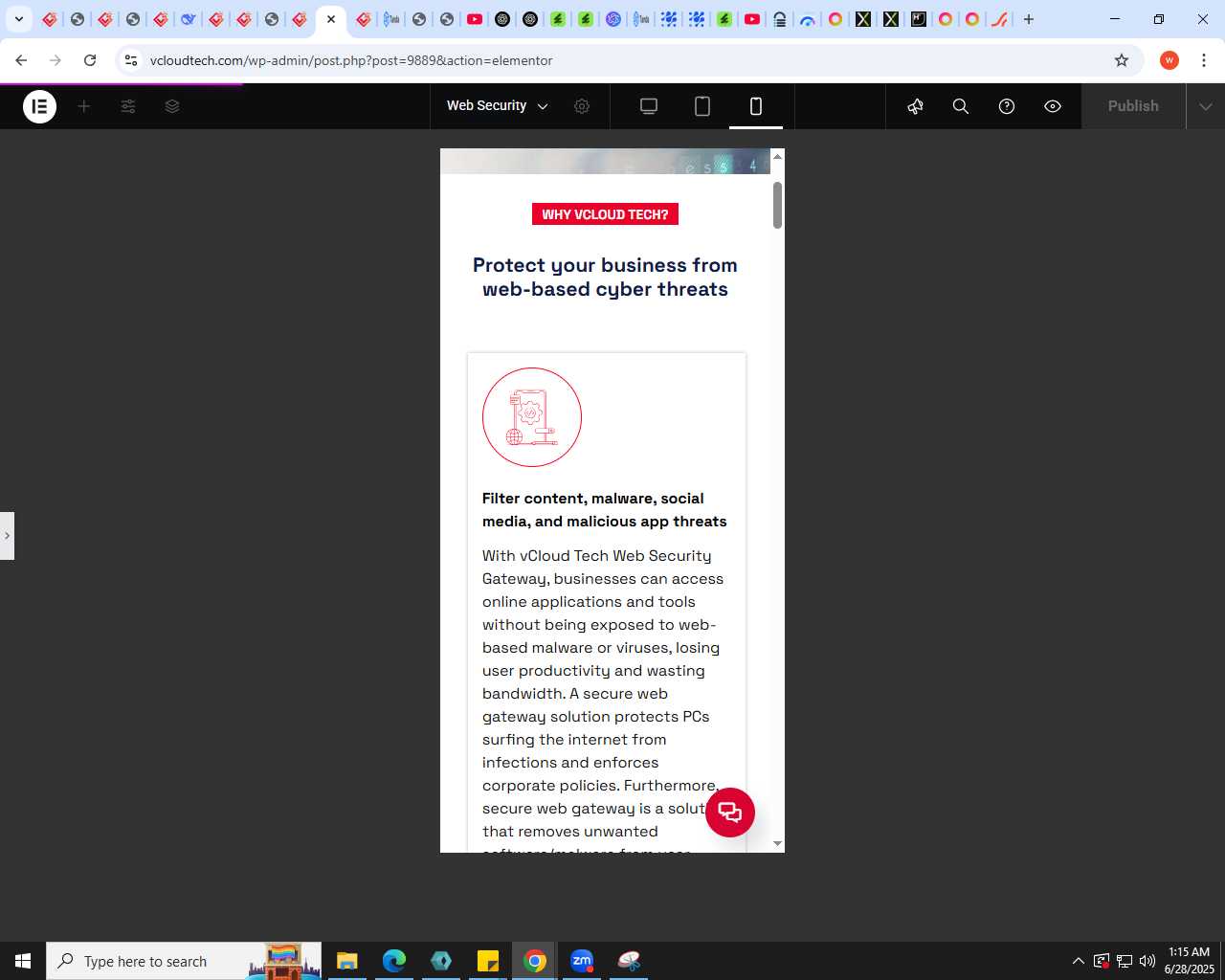Open the volume control in tray
This screenshot has height=980, width=1225.
(x=1147, y=961)
